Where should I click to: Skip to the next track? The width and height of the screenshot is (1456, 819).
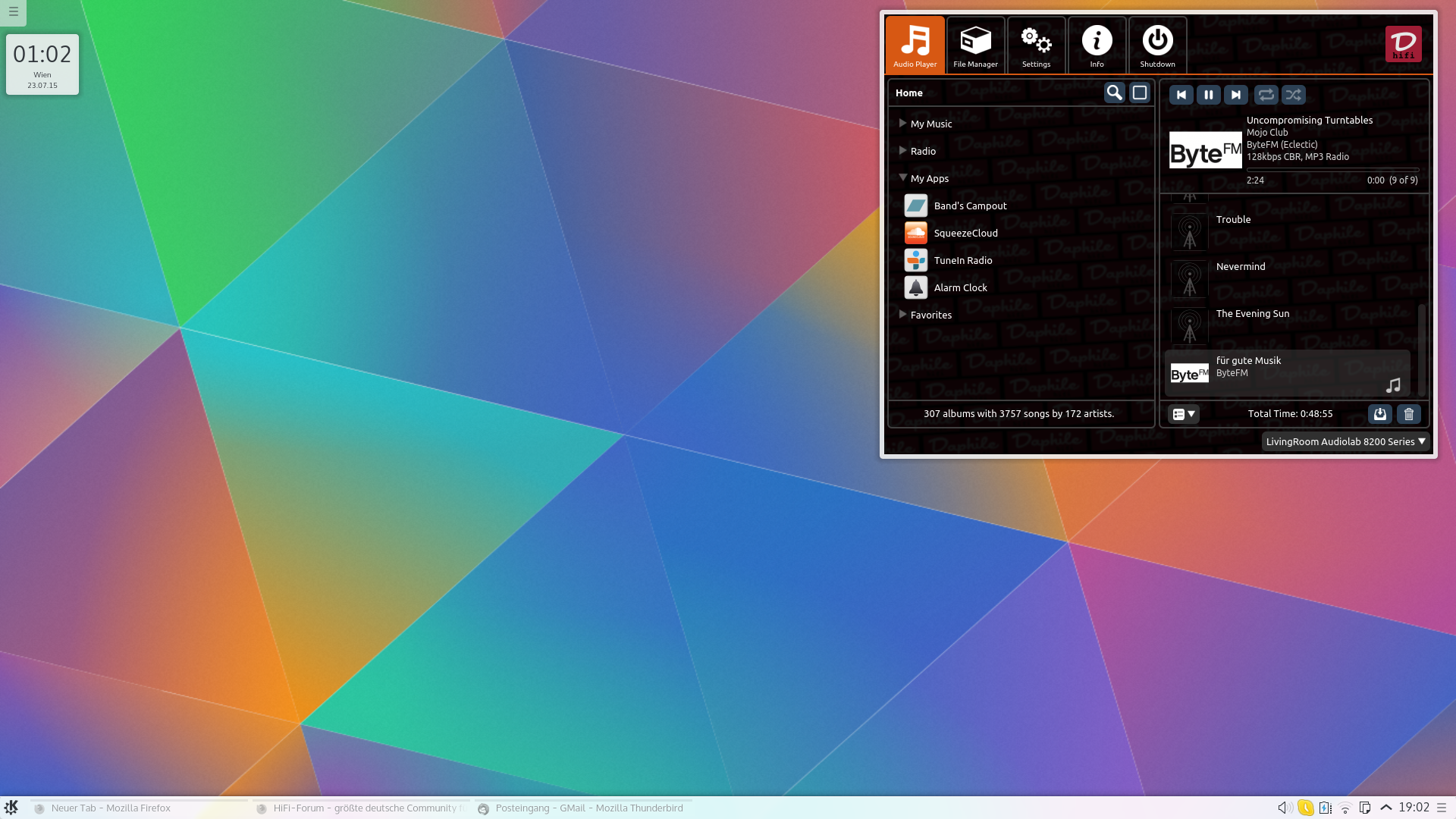click(x=1236, y=95)
